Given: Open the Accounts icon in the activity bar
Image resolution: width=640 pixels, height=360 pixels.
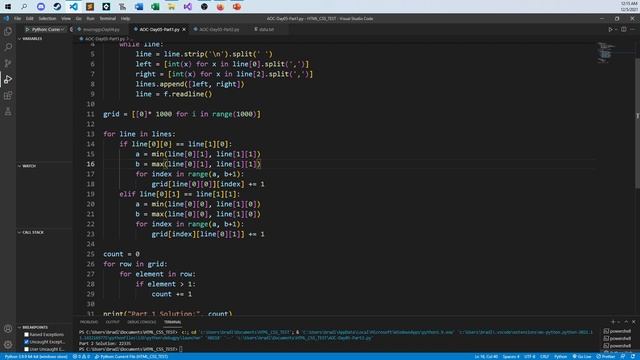Looking at the screenshot, I should coord(8,329).
